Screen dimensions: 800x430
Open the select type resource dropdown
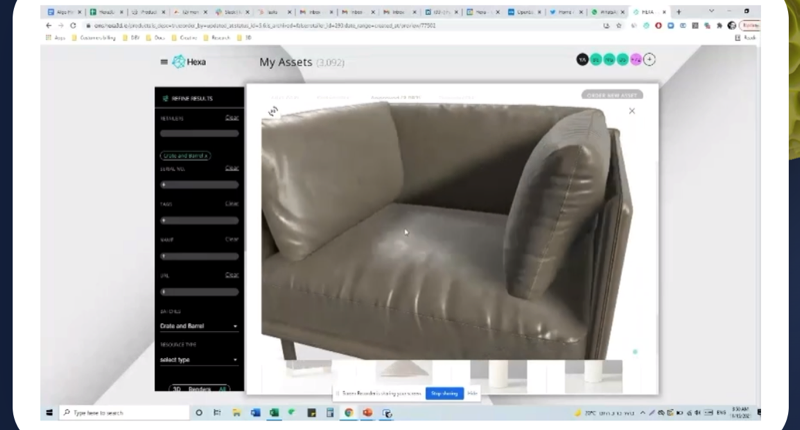coord(199,360)
